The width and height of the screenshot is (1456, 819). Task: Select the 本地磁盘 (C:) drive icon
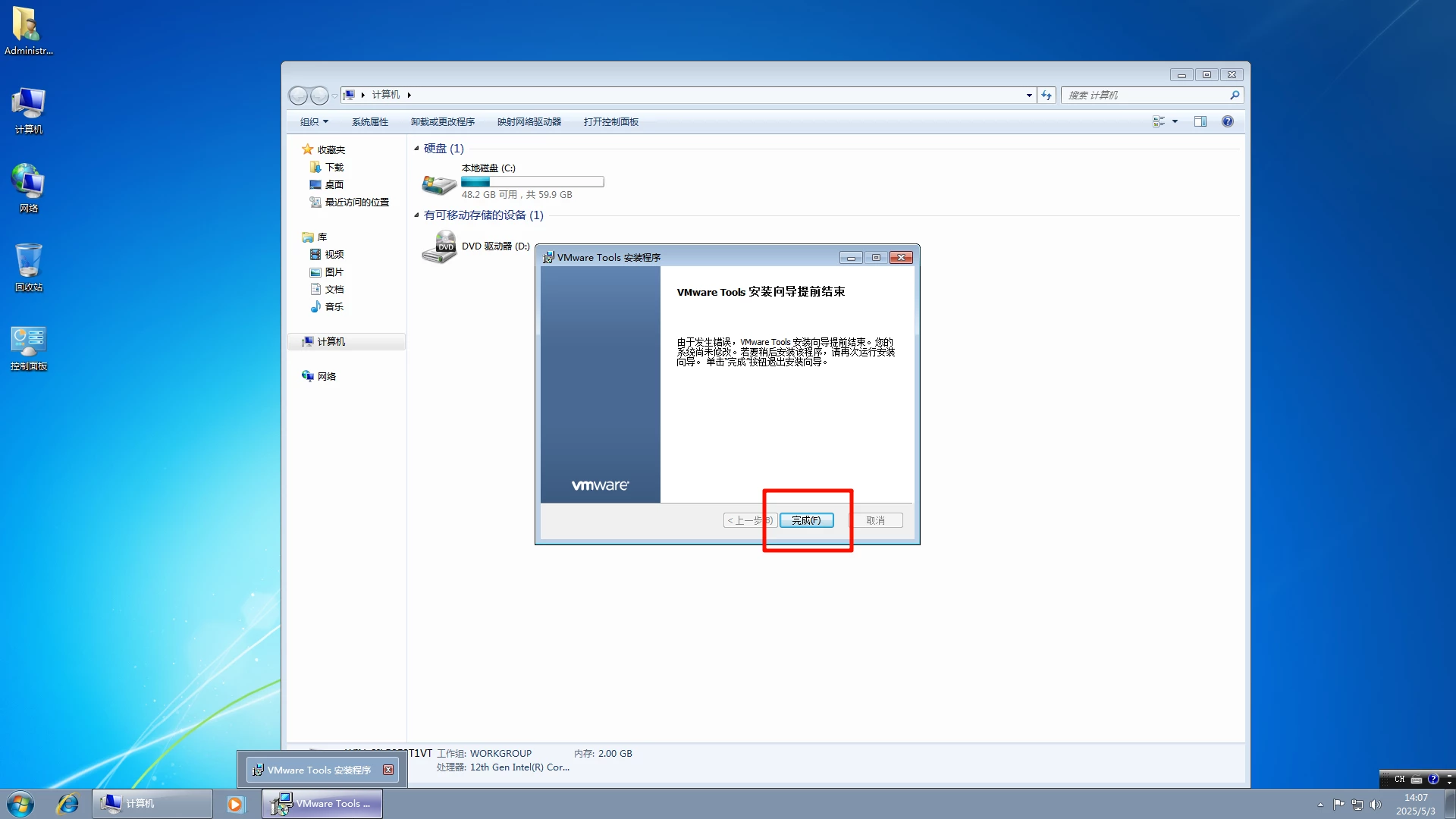point(439,183)
